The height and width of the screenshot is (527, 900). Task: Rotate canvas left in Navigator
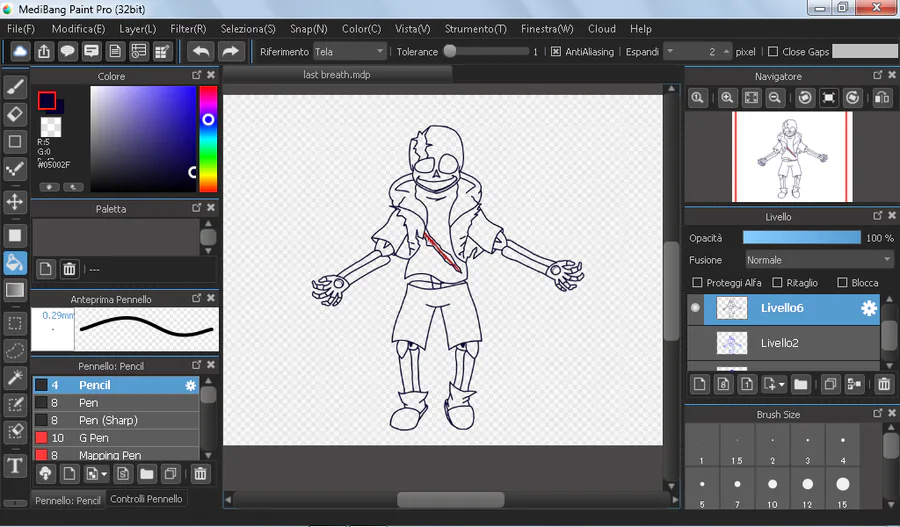point(805,98)
